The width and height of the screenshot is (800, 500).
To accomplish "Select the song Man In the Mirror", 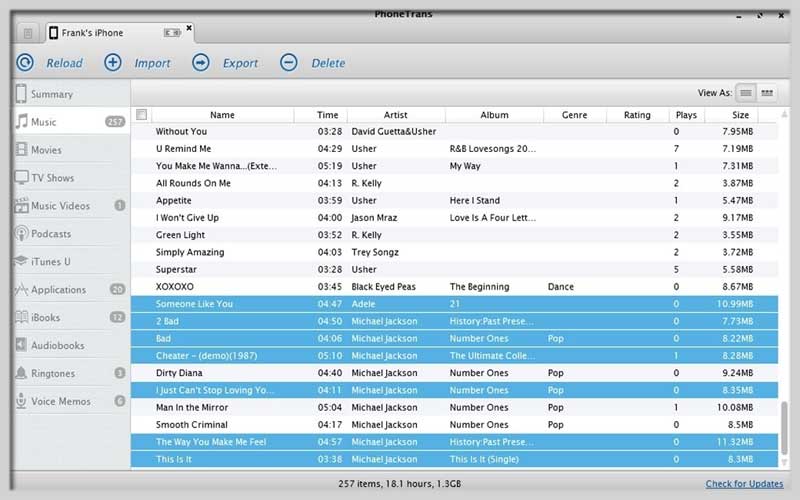I will click(x=455, y=407).
